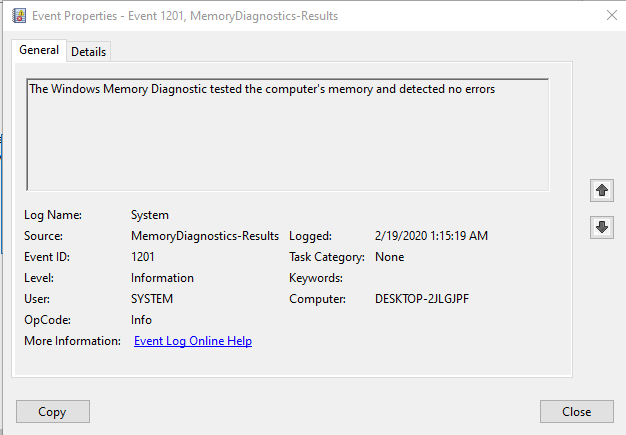Select the Source value MemoryDiagnostics-Results
626x435 pixels.
[205, 236]
